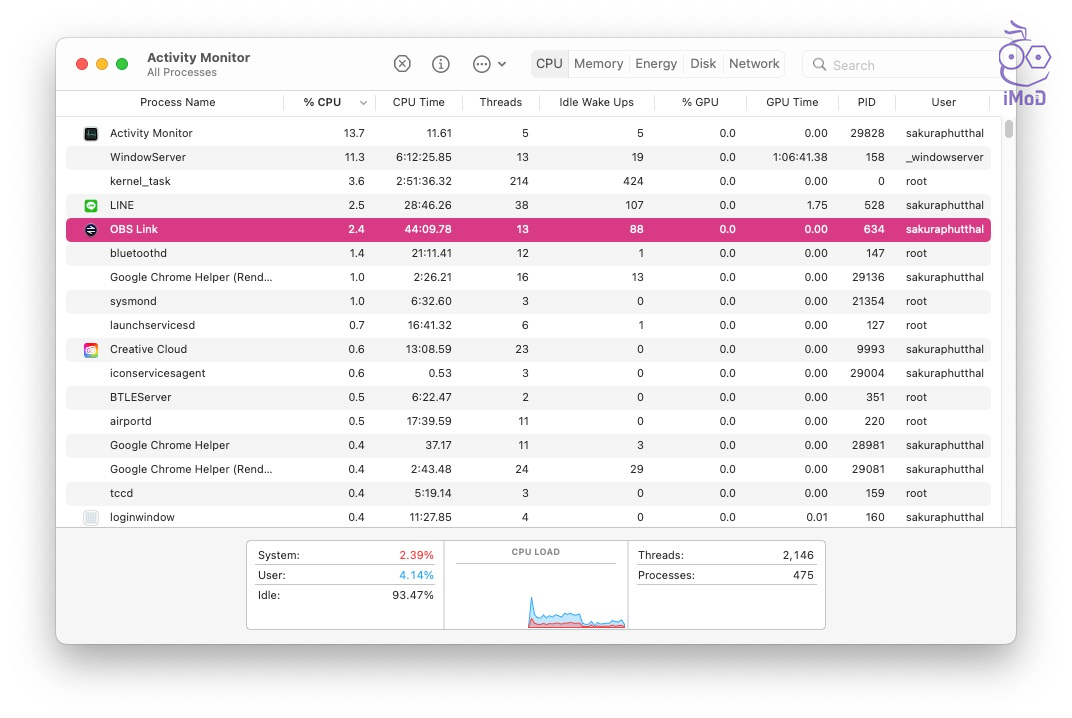Click the stop process X icon

402,64
